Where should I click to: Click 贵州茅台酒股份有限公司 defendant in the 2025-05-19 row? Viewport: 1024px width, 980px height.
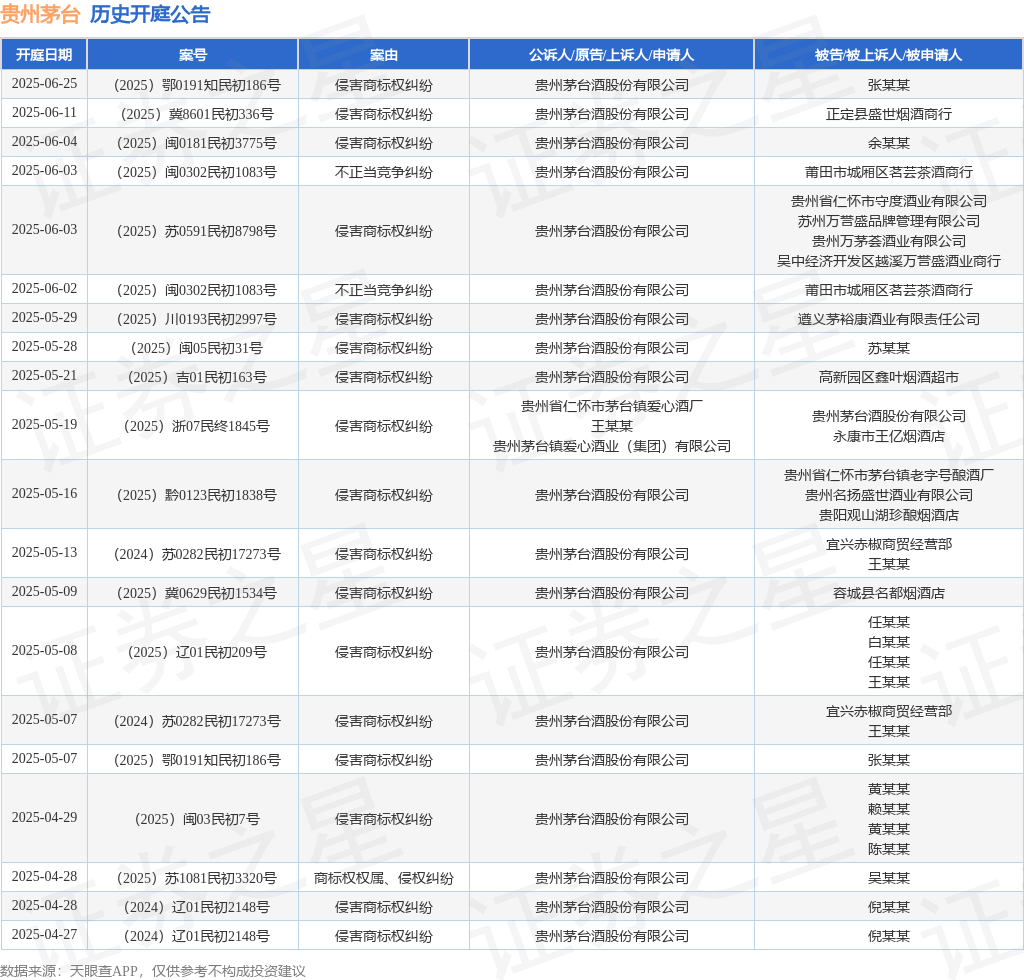click(888, 417)
